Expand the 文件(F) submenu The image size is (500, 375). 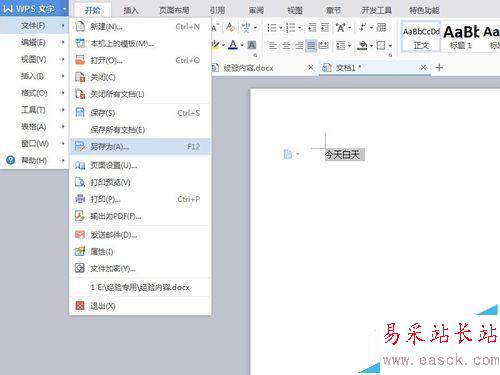34,26
